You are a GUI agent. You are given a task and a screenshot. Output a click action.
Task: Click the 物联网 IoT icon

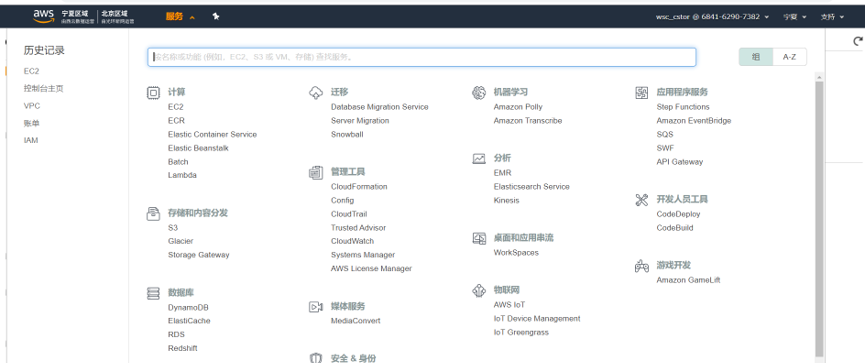click(x=478, y=291)
